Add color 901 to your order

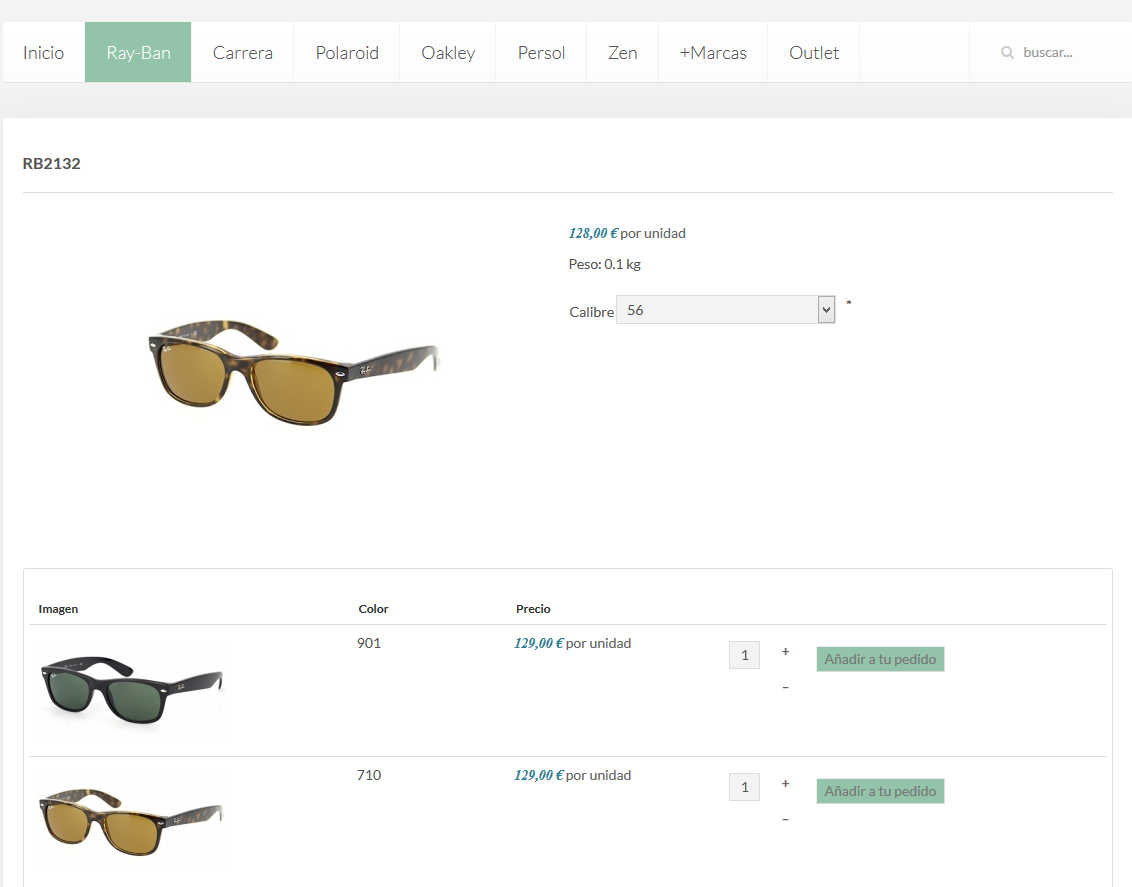tap(880, 659)
